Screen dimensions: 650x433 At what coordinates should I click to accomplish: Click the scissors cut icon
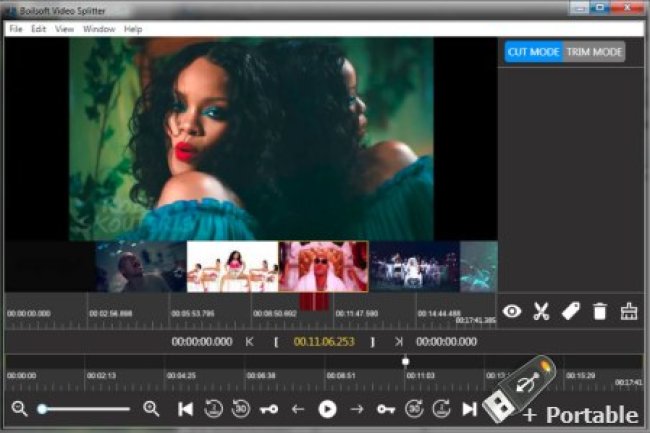(x=541, y=311)
